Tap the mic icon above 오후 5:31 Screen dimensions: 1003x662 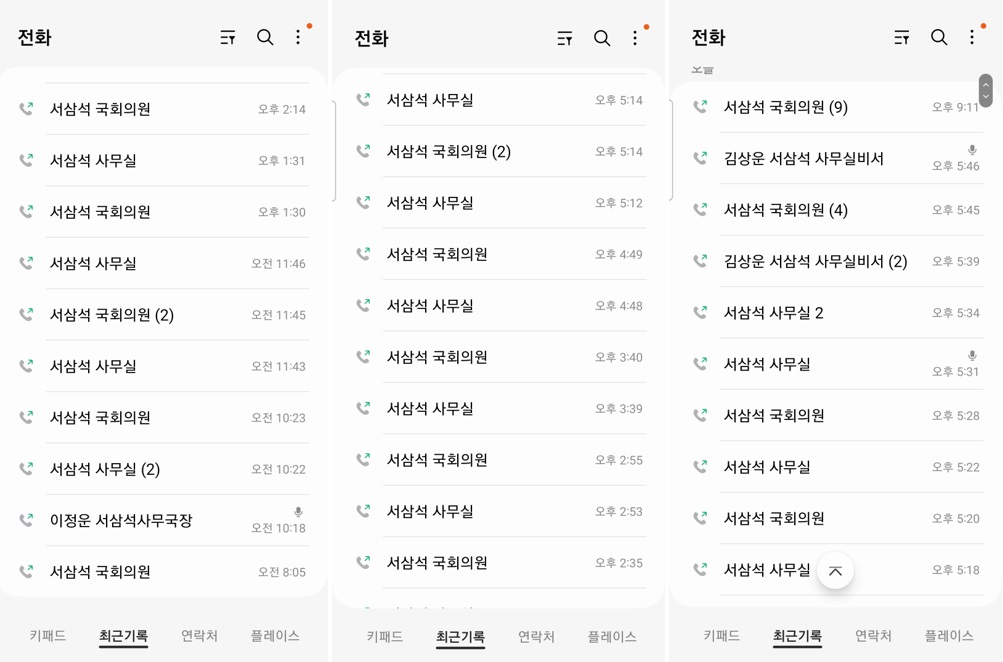pyautogui.click(x=971, y=356)
